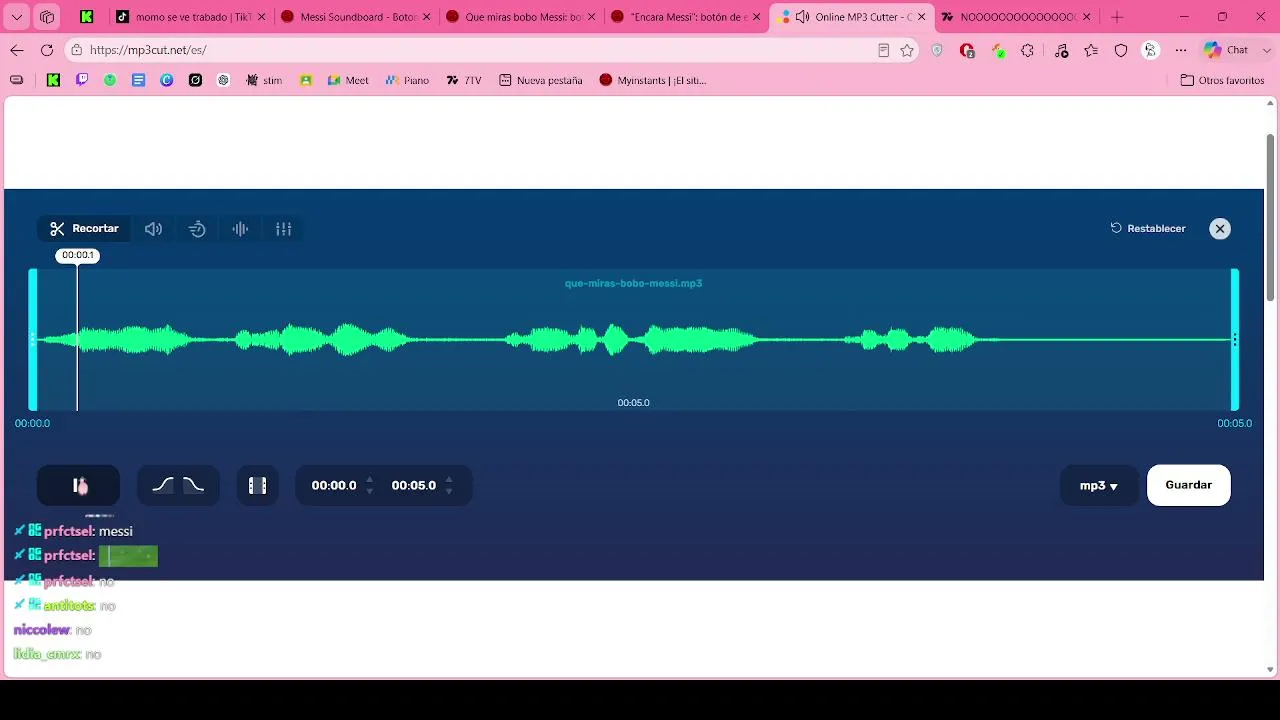Decrease end time with down arrow

[x=449, y=492]
